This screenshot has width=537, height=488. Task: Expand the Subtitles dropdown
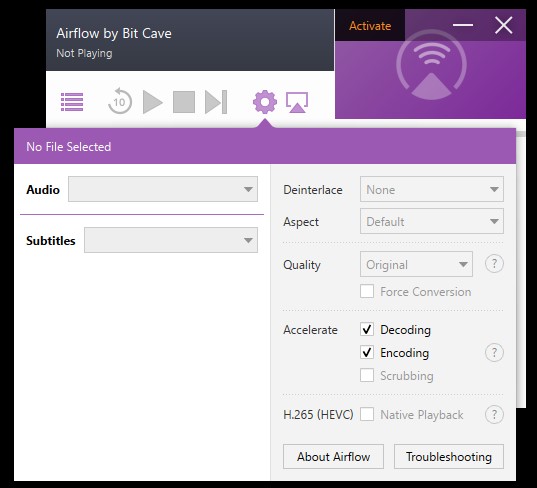click(171, 240)
